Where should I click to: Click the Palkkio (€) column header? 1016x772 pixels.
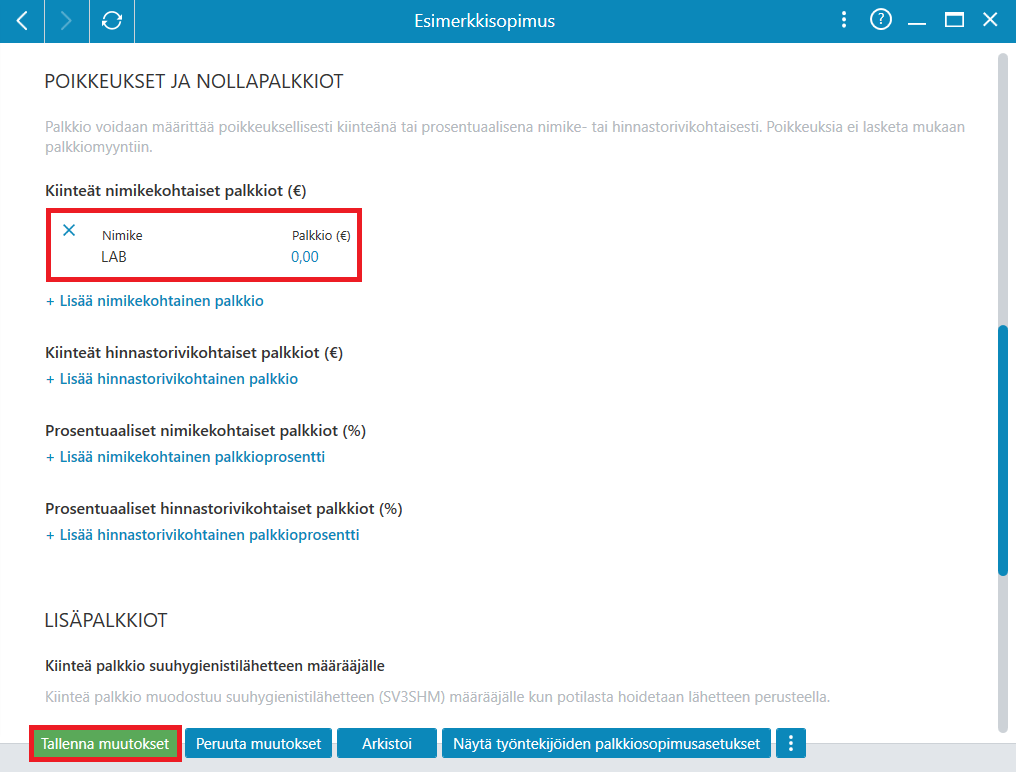(x=321, y=235)
